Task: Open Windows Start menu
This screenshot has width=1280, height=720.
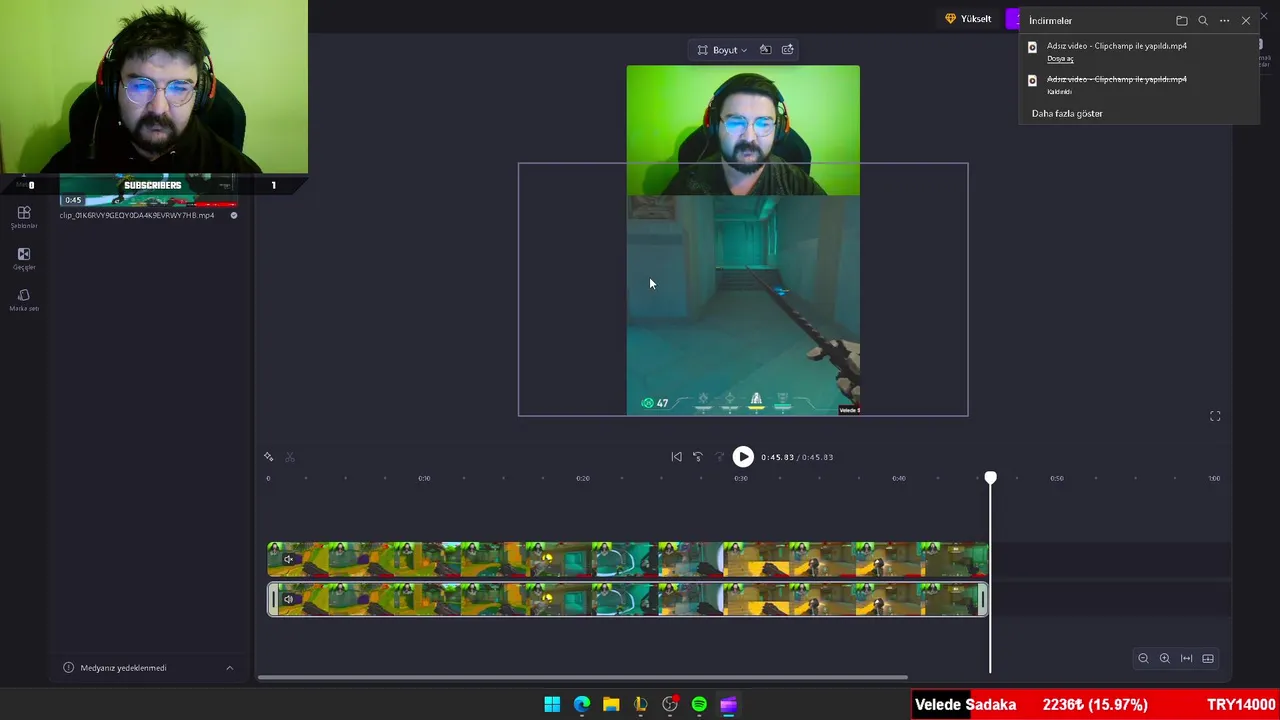Action: pos(552,705)
